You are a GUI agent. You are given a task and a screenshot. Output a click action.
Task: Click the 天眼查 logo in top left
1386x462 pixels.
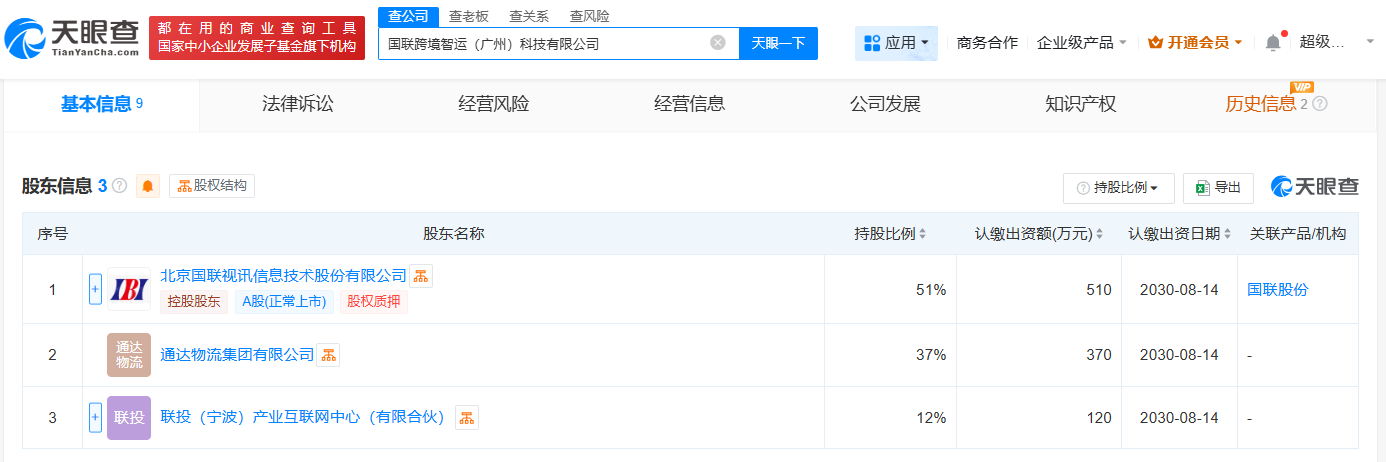pos(70,40)
